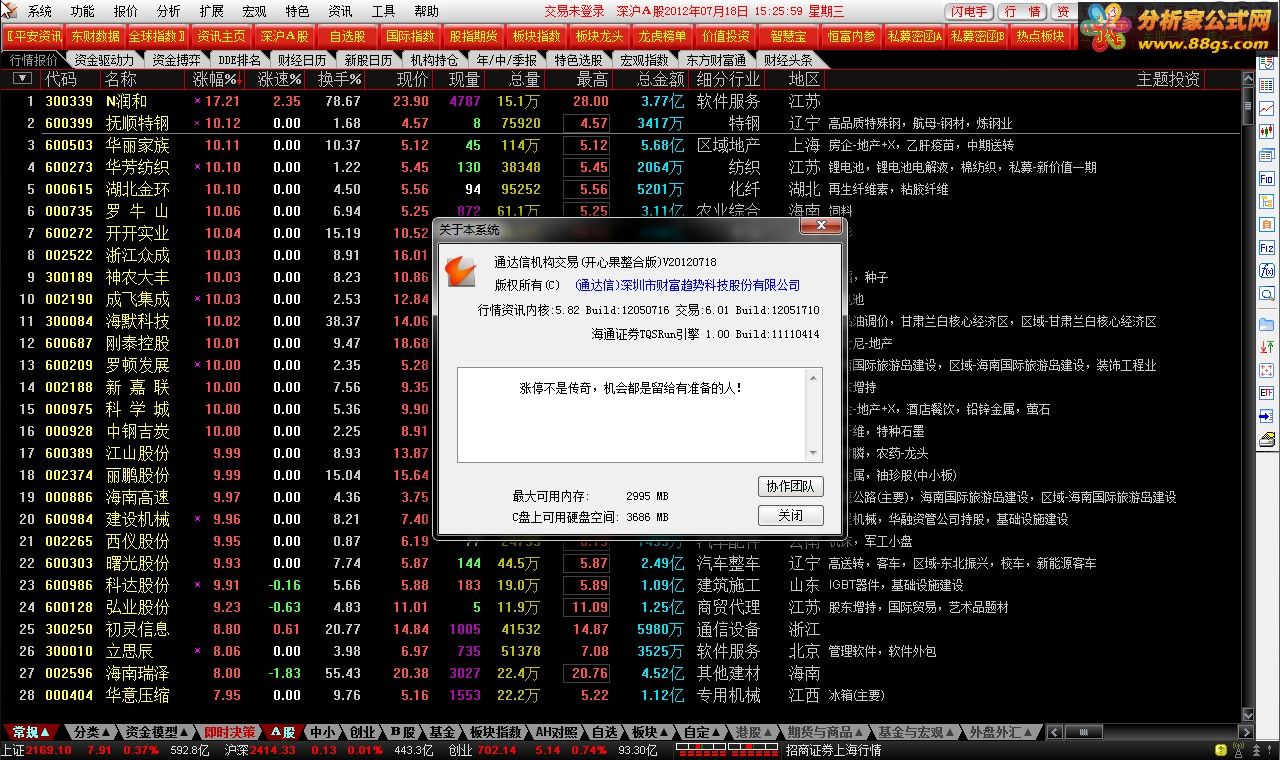Open the blue folder sidebar icon
Viewport: 1280px width, 760px height.
(1266, 324)
